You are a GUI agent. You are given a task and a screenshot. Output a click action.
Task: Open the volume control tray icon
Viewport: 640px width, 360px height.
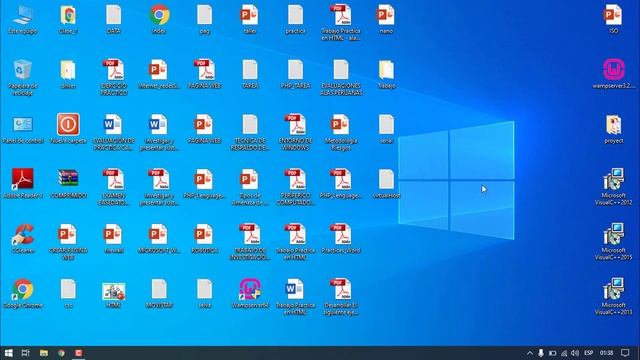575,353
